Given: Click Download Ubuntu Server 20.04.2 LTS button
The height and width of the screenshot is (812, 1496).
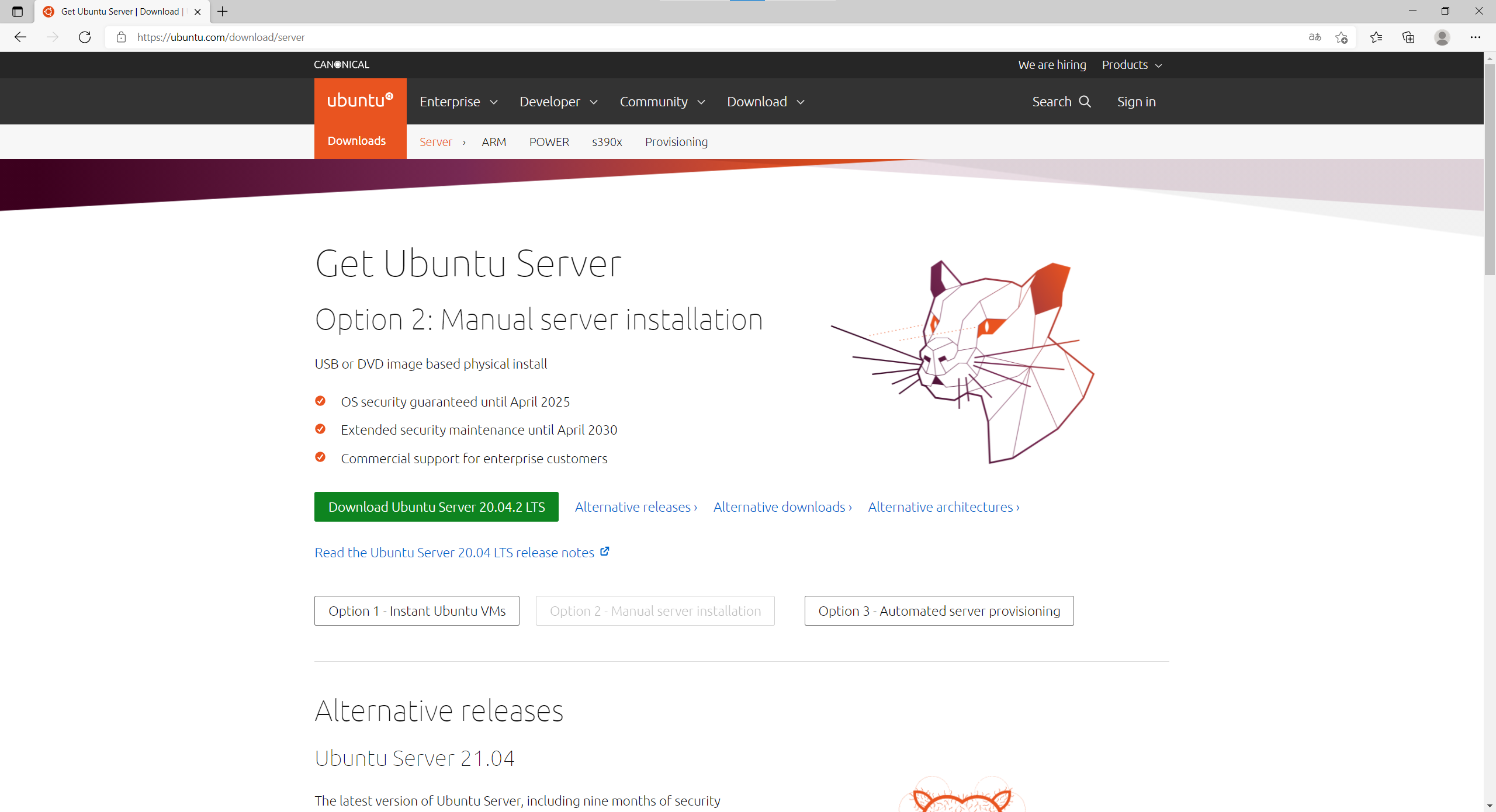Looking at the screenshot, I should 436,507.
